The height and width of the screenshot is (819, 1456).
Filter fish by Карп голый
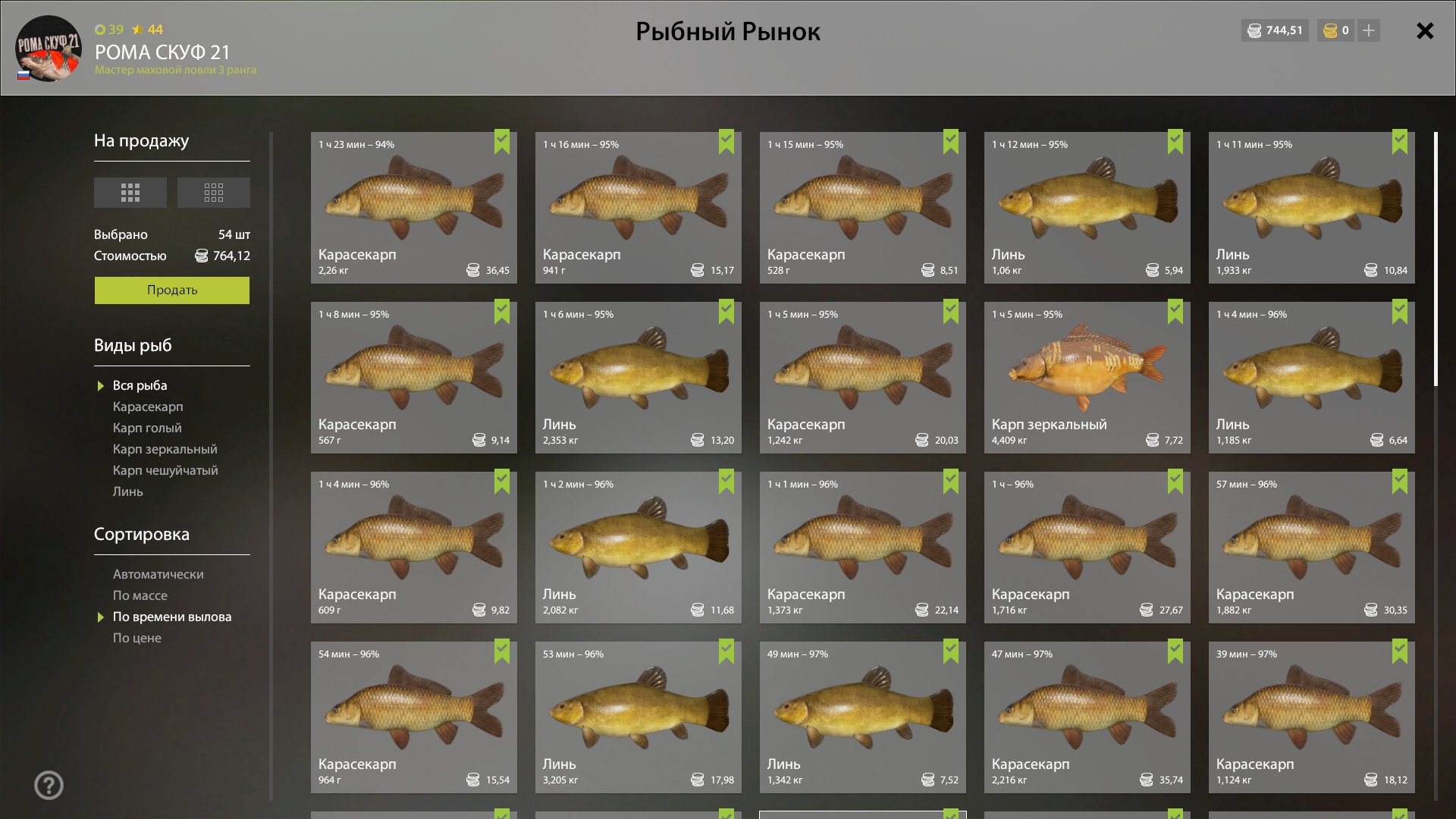tap(147, 428)
